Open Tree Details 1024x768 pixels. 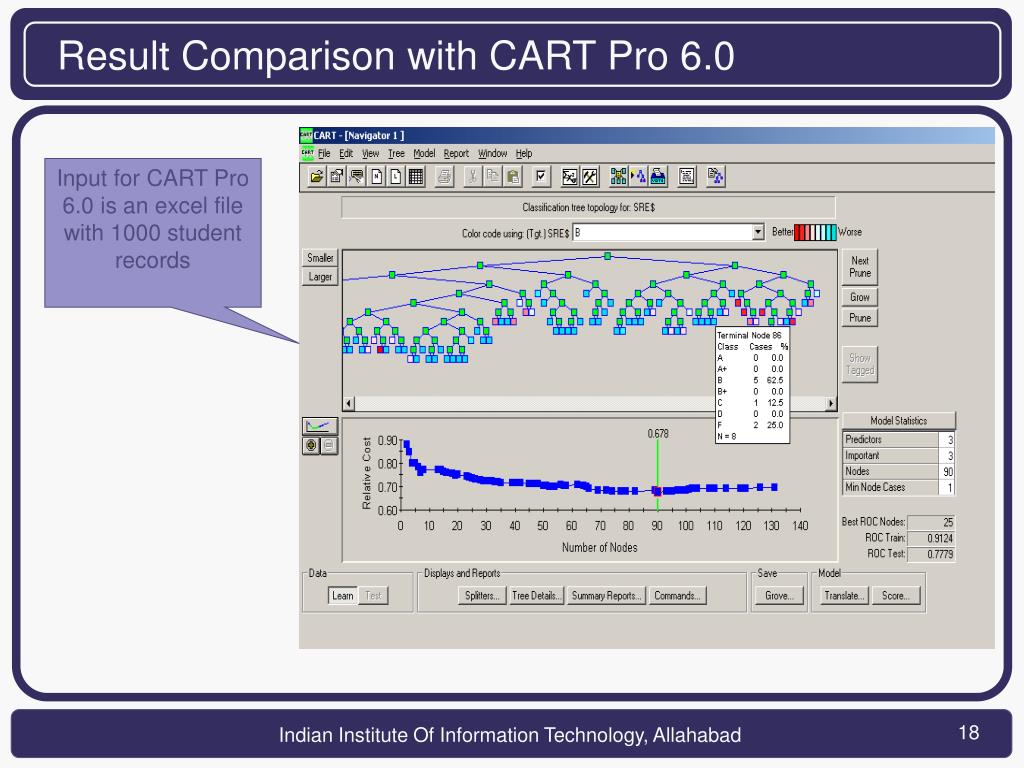click(536, 596)
